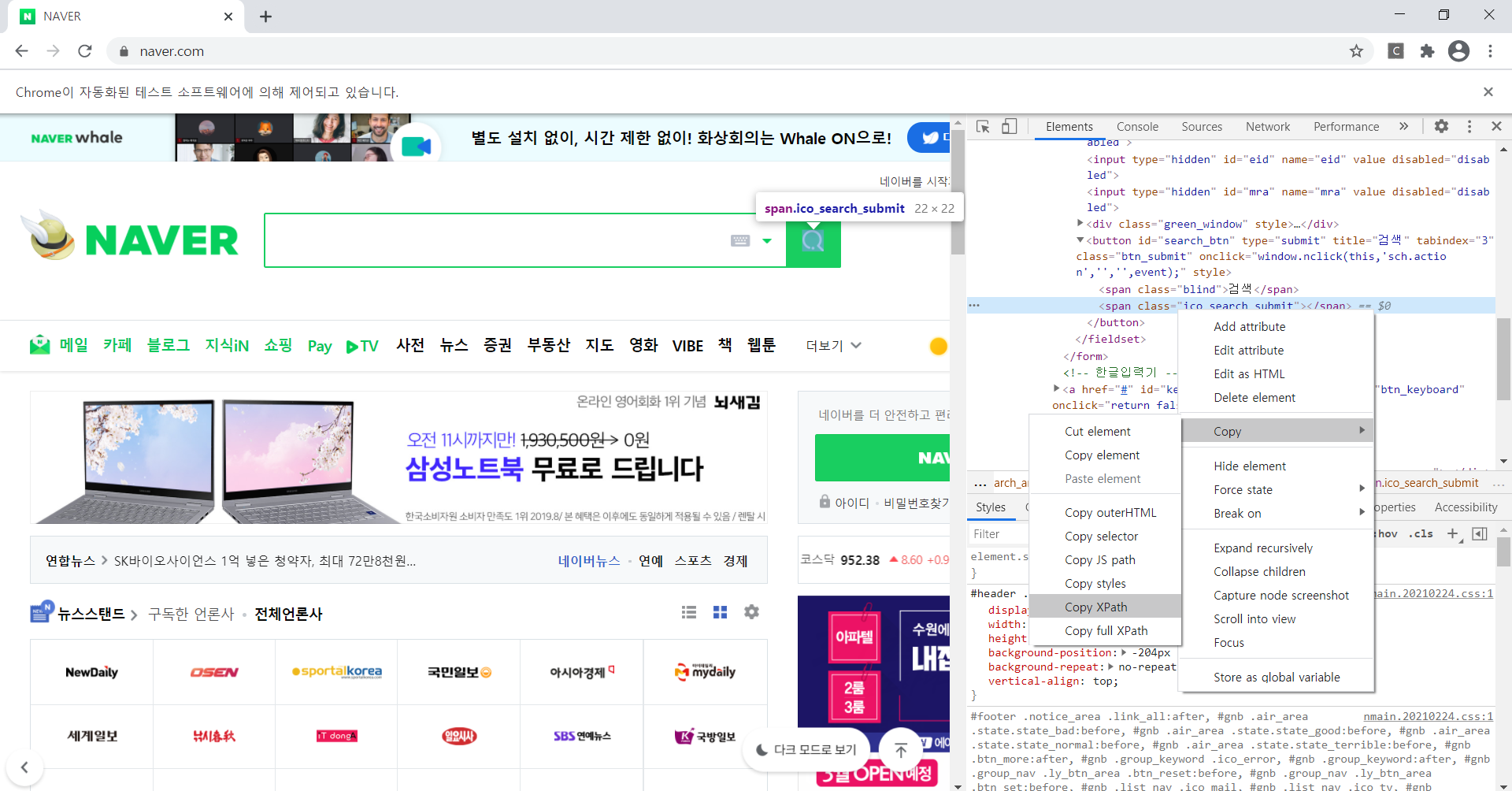Toggle the .cls class editor
The height and width of the screenshot is (791, 1512).
click(x=1422, y=533)
